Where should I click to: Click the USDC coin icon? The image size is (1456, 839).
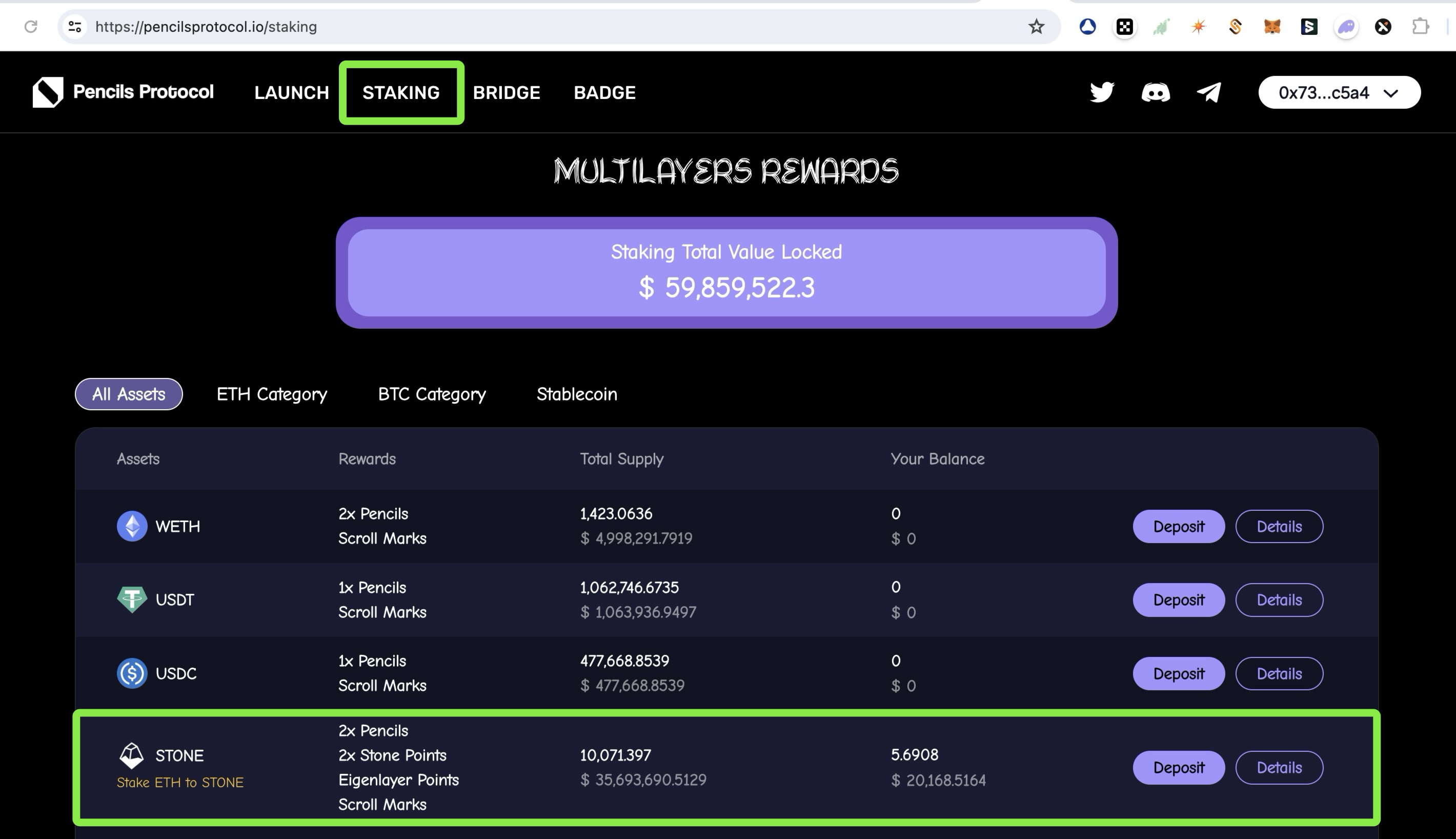point(132,673)
